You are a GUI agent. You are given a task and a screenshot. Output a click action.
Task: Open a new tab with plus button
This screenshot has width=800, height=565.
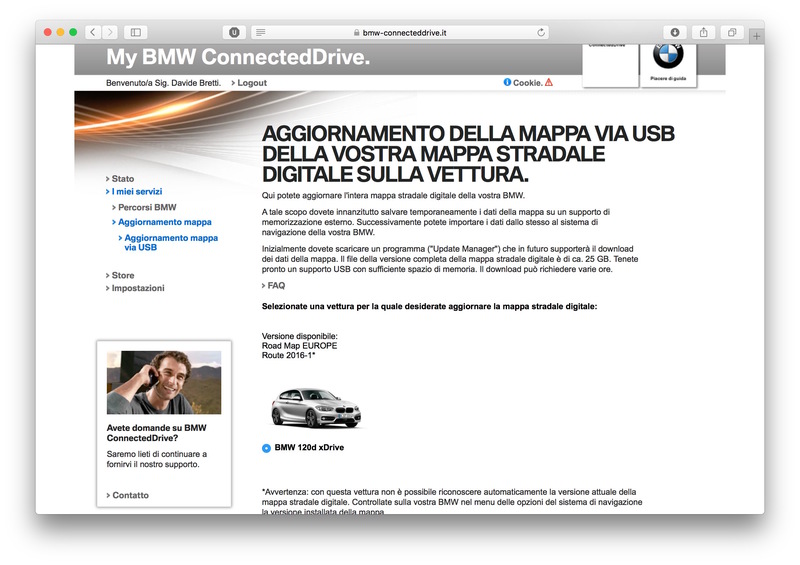point(756,36)
